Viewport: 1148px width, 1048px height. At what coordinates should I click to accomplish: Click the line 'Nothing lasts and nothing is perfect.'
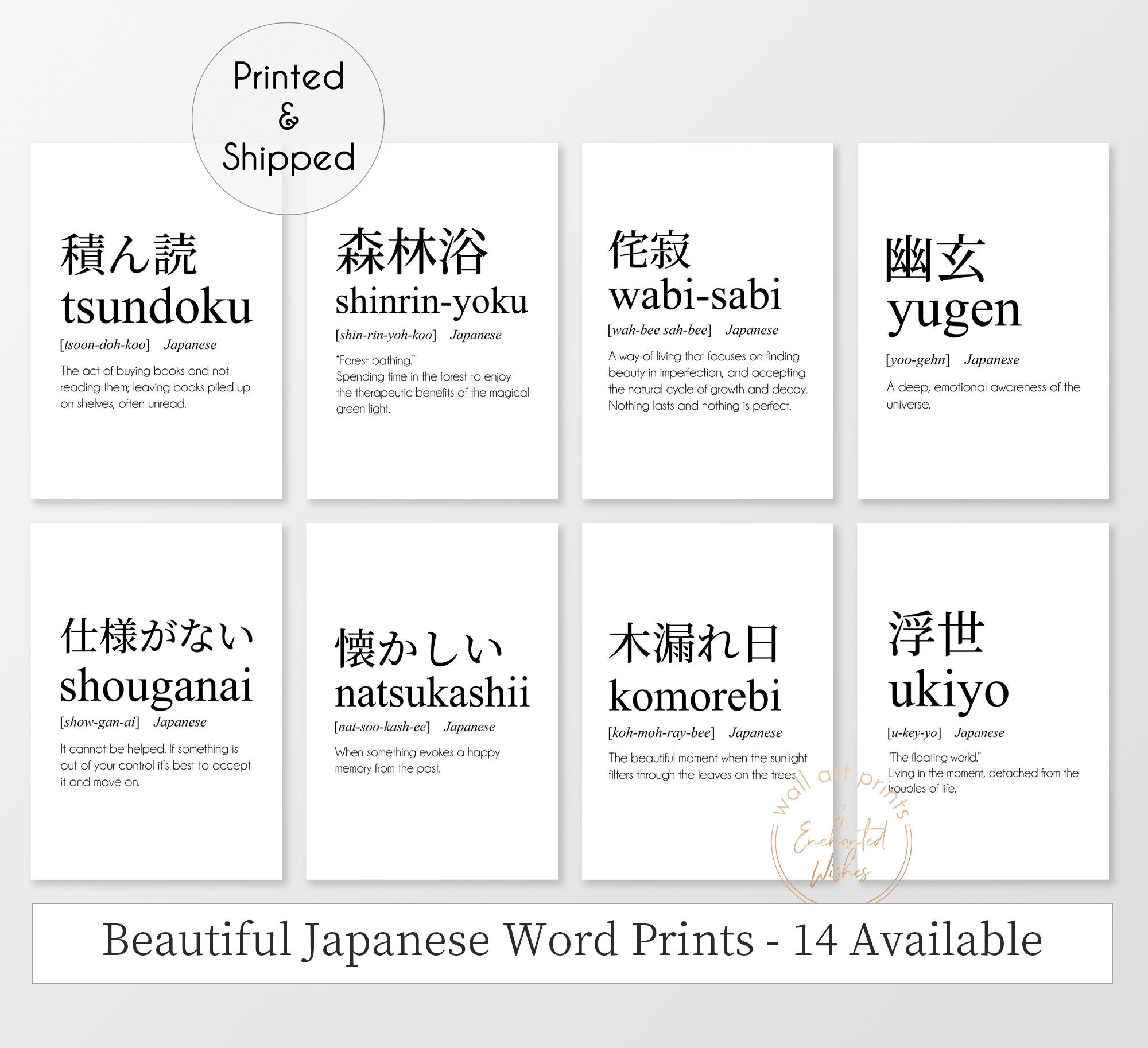[x=700, y=406]
